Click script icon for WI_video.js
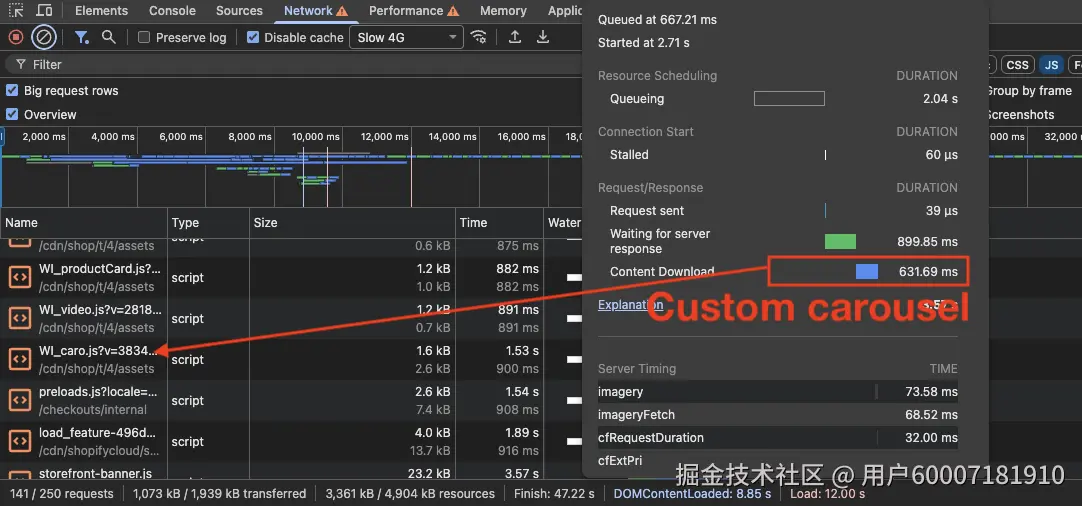Image resolution: width=1082 pixels, height=506 pixels. (x=20, y=318)
